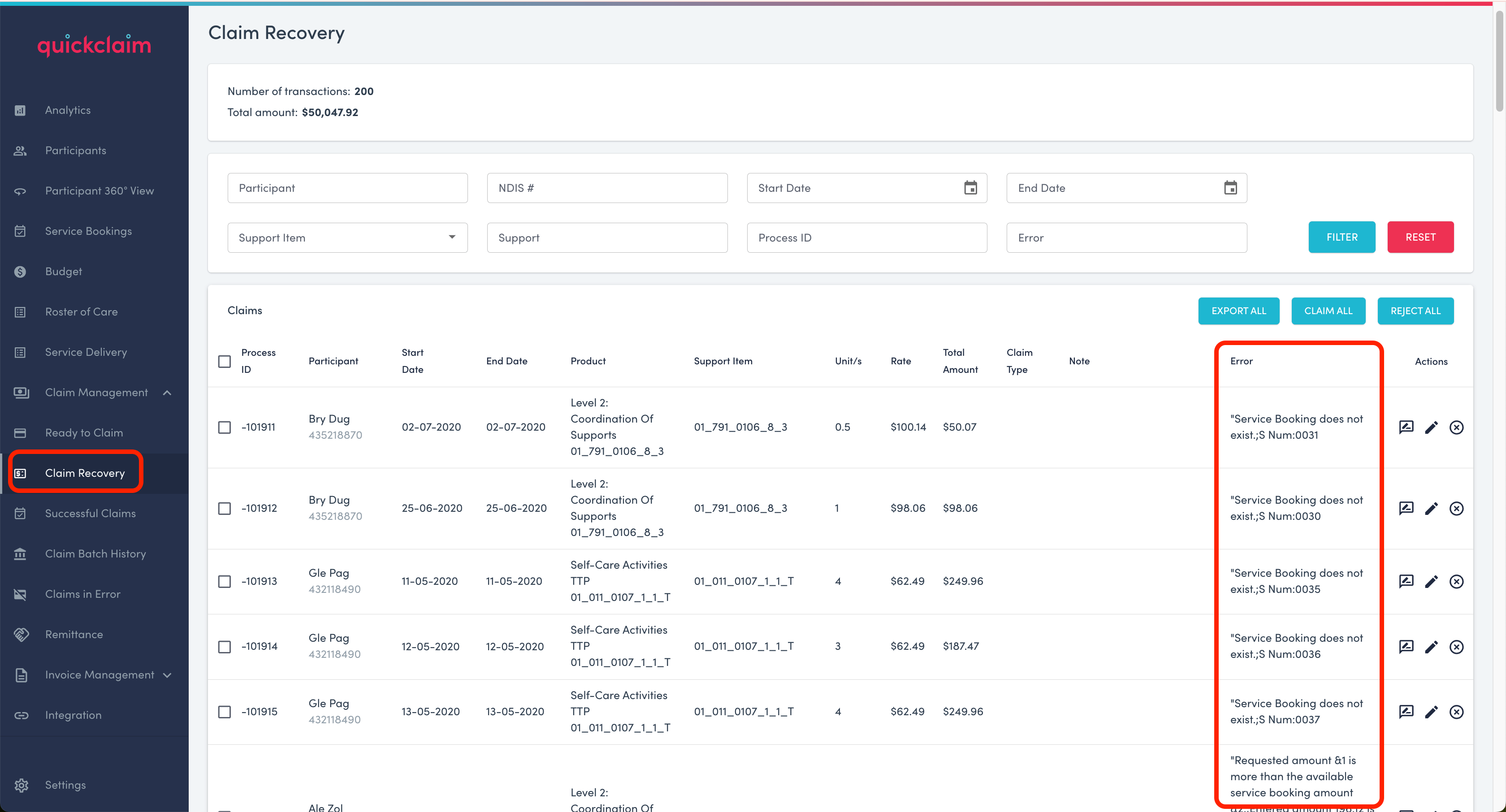Open the Settings gear icon
The image size is (1506, 812).
point(22,785)
